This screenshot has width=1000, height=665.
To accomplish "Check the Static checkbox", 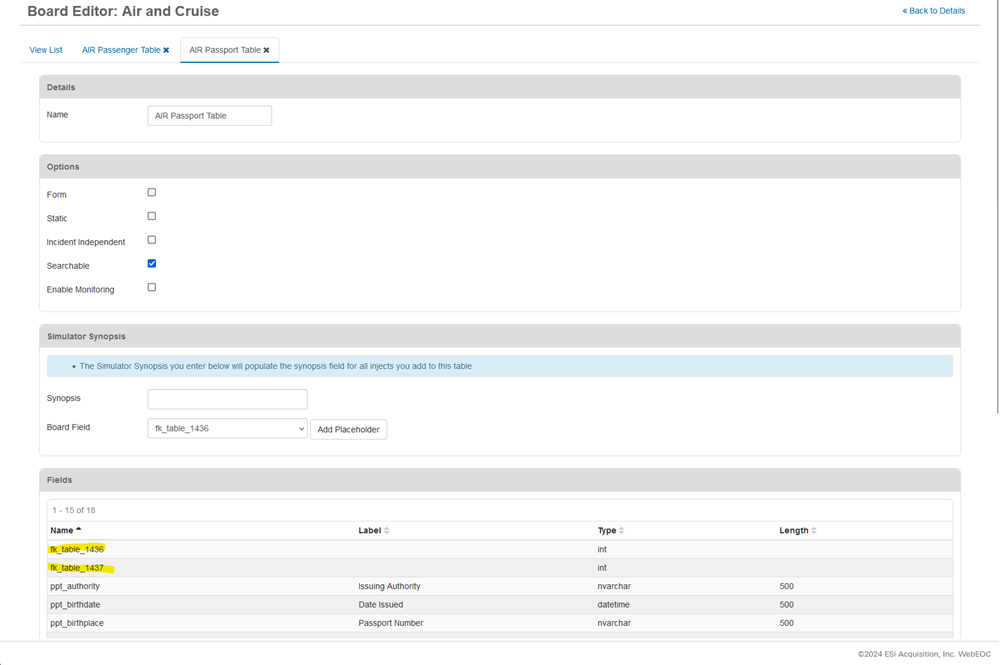I will click(151, 215).
